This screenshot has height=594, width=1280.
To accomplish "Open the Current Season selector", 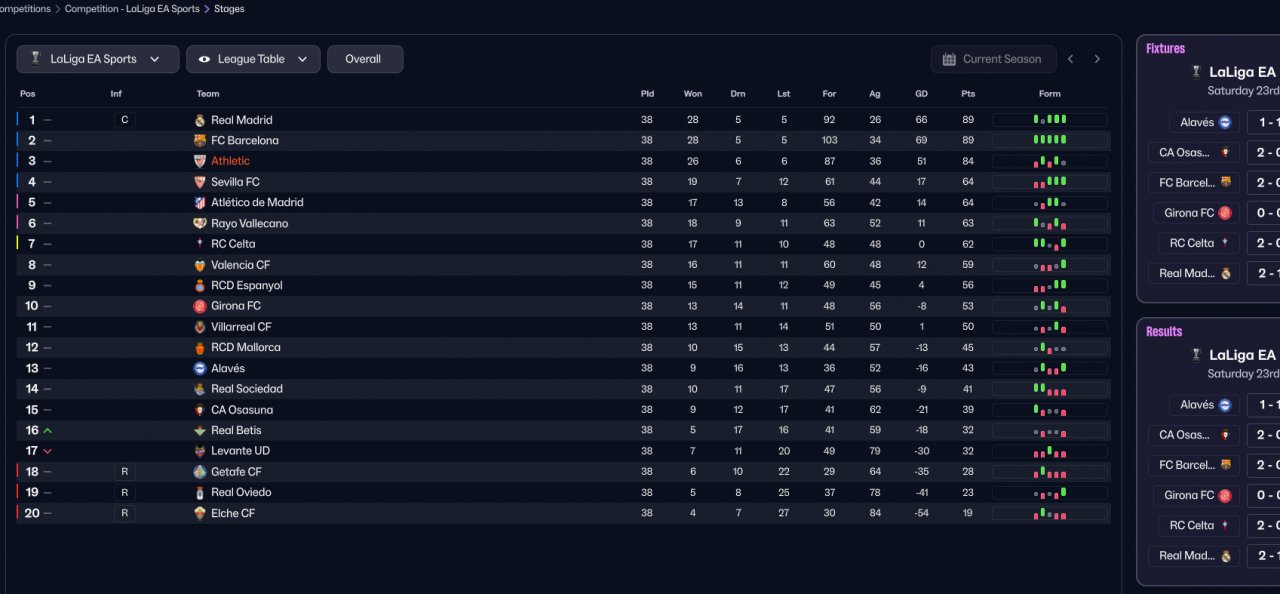I will [x=993, y=59].
